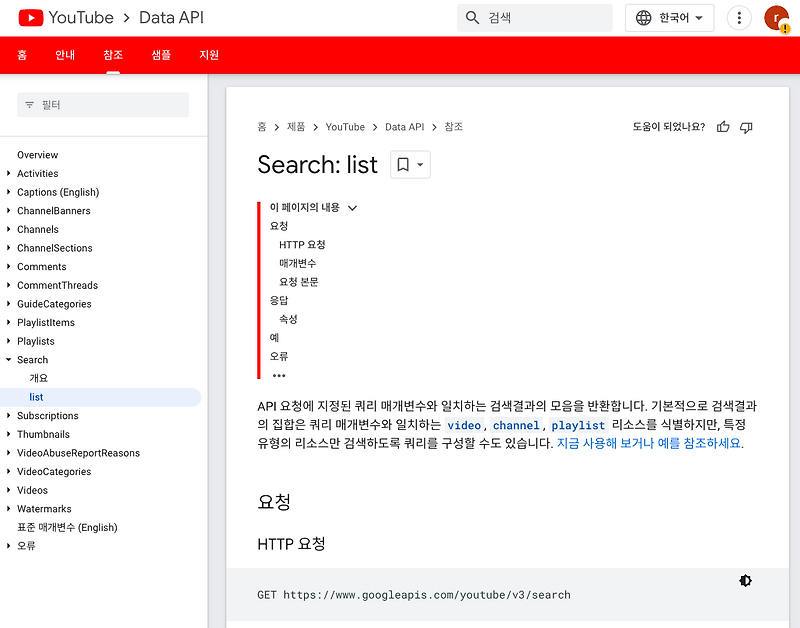
Task: Switch to the 샘플 navigation tab
Action: point(160,55)
